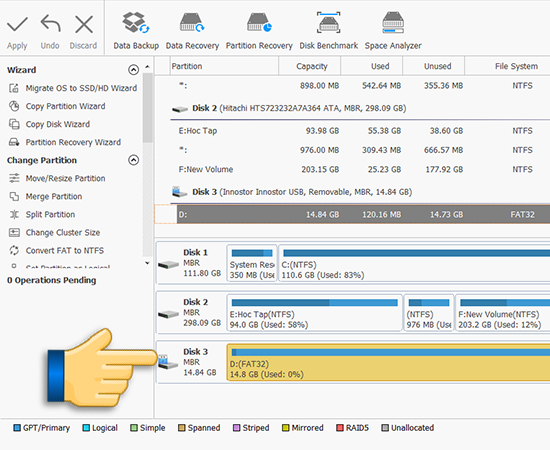Click the Disk 3 Innostor header row
550x450 pixels.
click(360, 192)
